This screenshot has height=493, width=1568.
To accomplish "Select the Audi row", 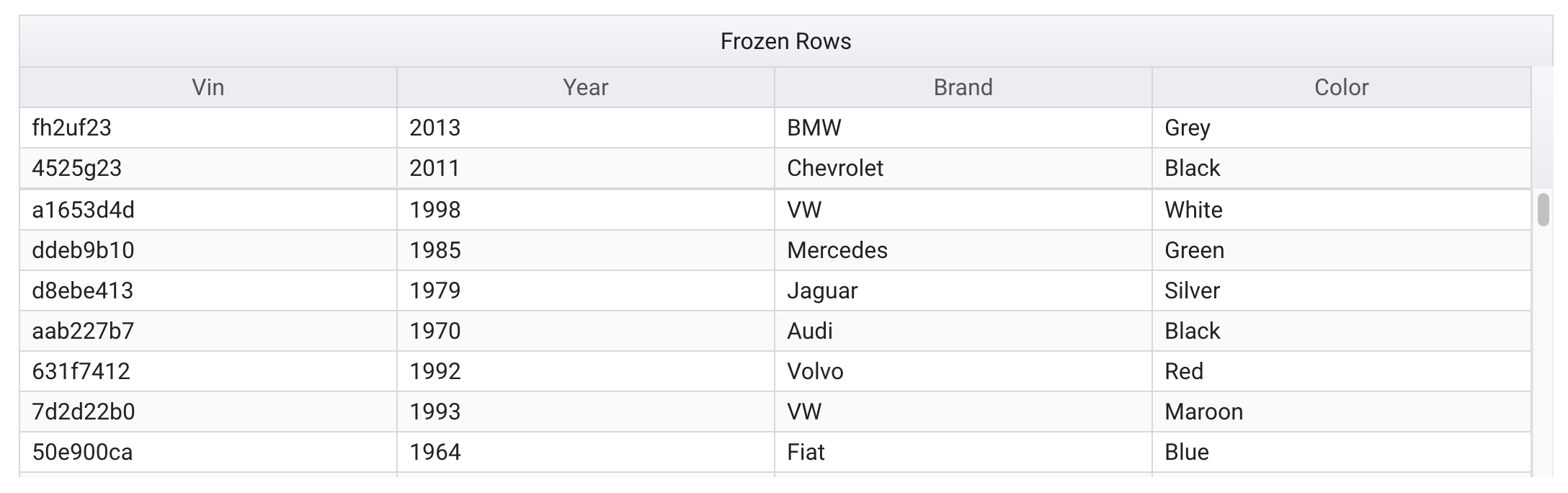I will pos(775,331).
